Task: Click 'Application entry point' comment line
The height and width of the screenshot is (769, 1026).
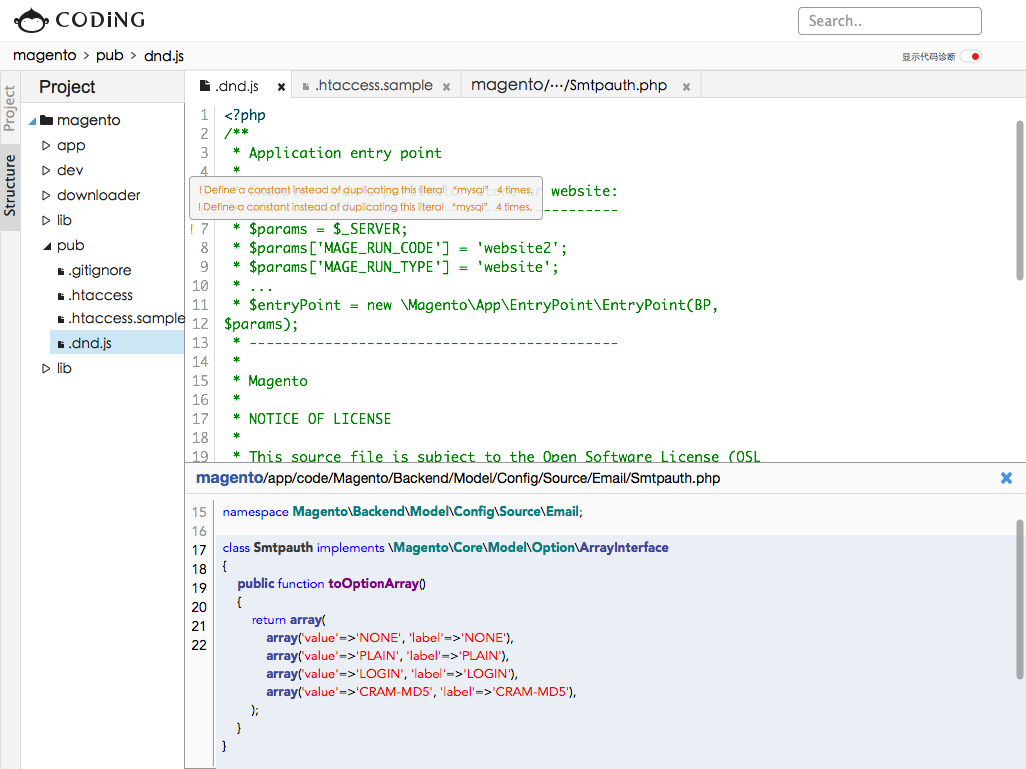Action: tap(345, 153)
